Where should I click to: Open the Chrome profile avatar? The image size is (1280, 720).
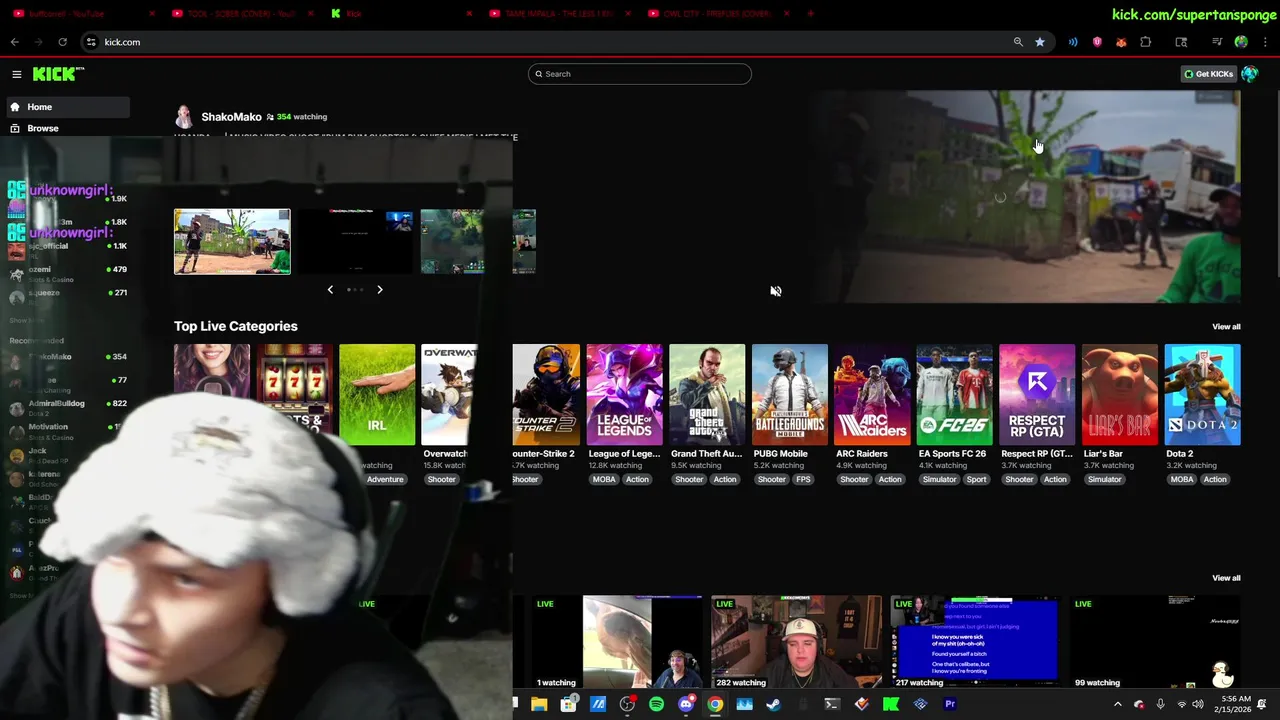click(1241, 42)
